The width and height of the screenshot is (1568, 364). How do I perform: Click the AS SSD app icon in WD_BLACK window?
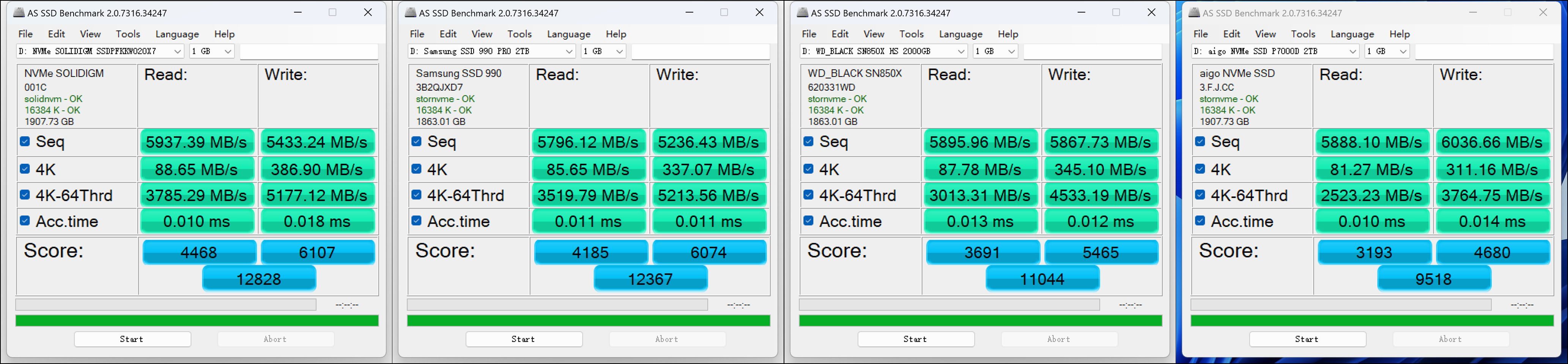click(803, 12)
